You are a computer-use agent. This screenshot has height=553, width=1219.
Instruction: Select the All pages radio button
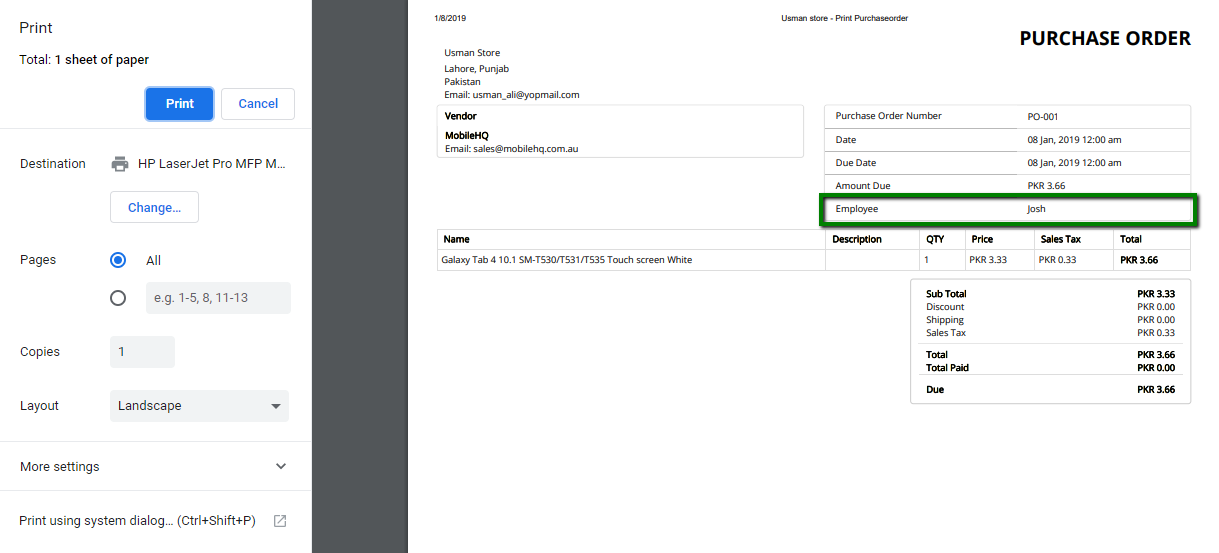[x=118, y=260]
